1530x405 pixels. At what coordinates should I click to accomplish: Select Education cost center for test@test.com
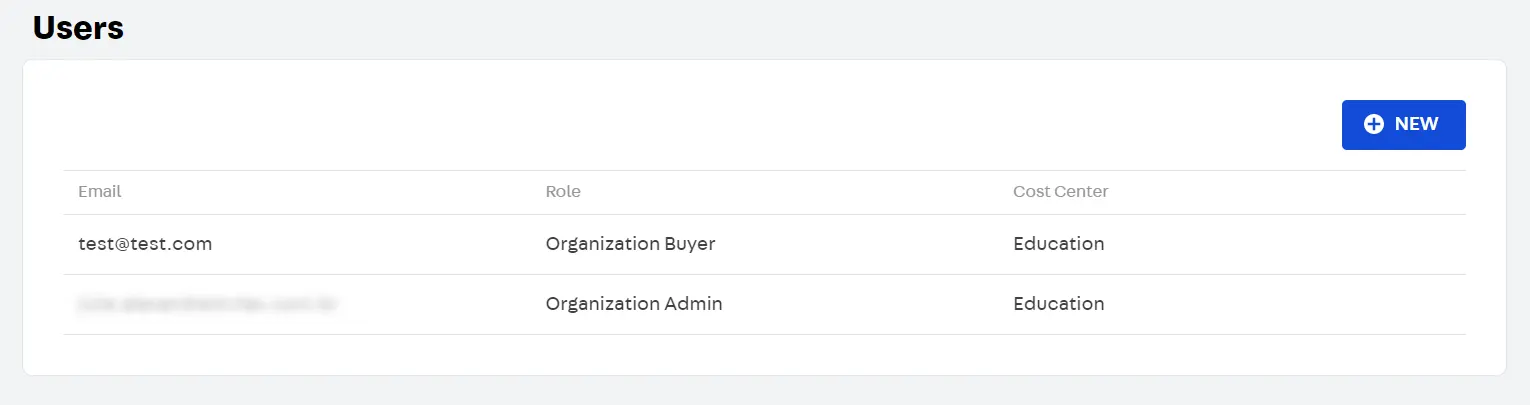pyautogui.click(x=1058, y=244)
